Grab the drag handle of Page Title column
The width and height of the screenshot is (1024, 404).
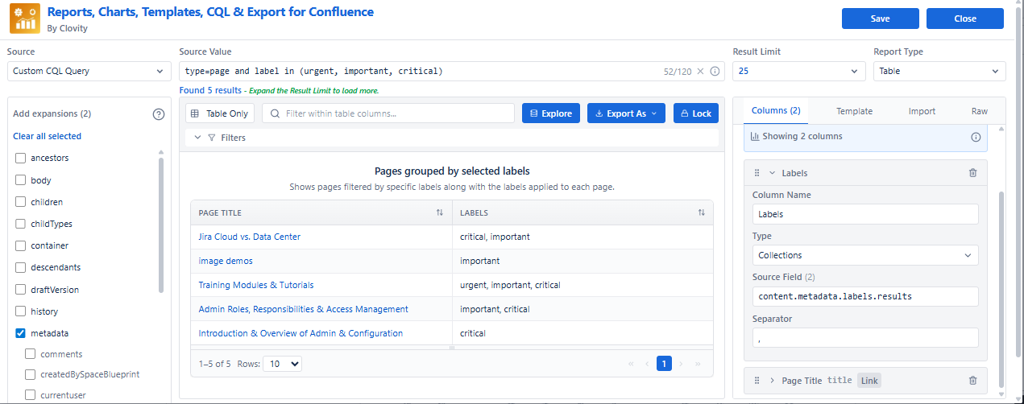tap(757, 381)
